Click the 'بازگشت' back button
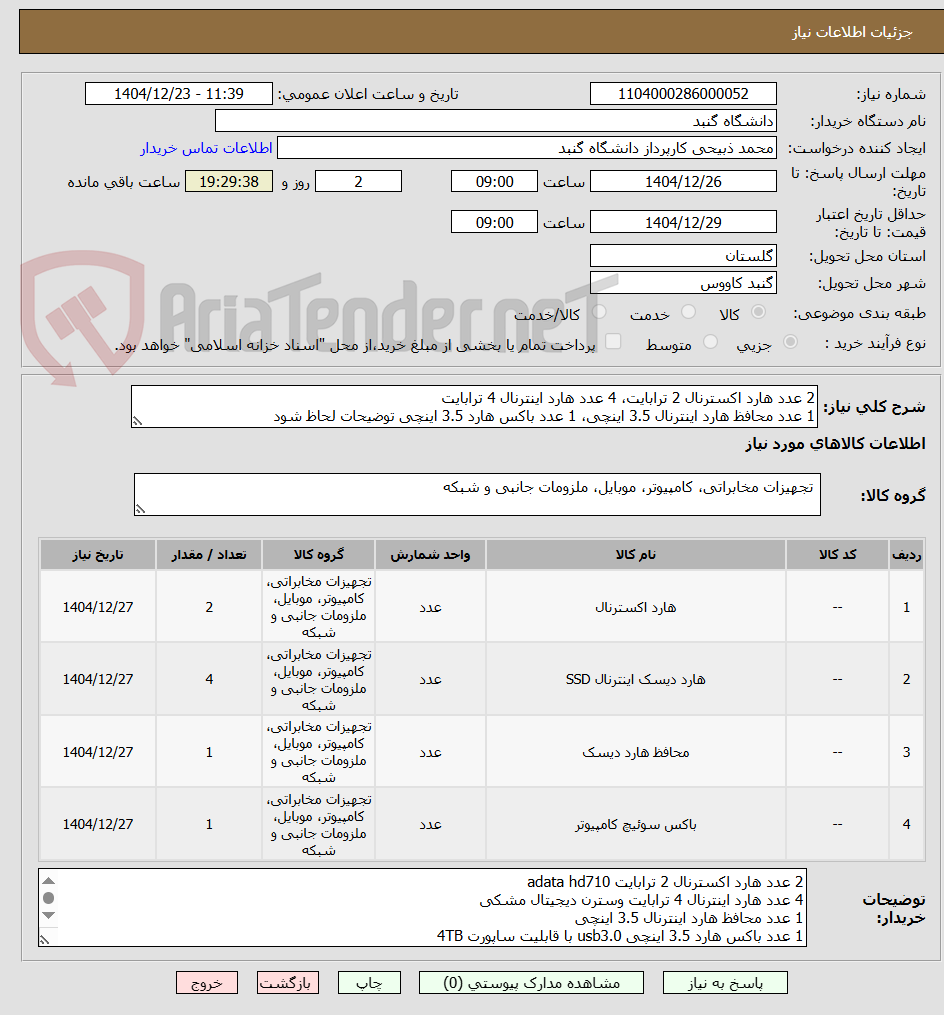 287,983
